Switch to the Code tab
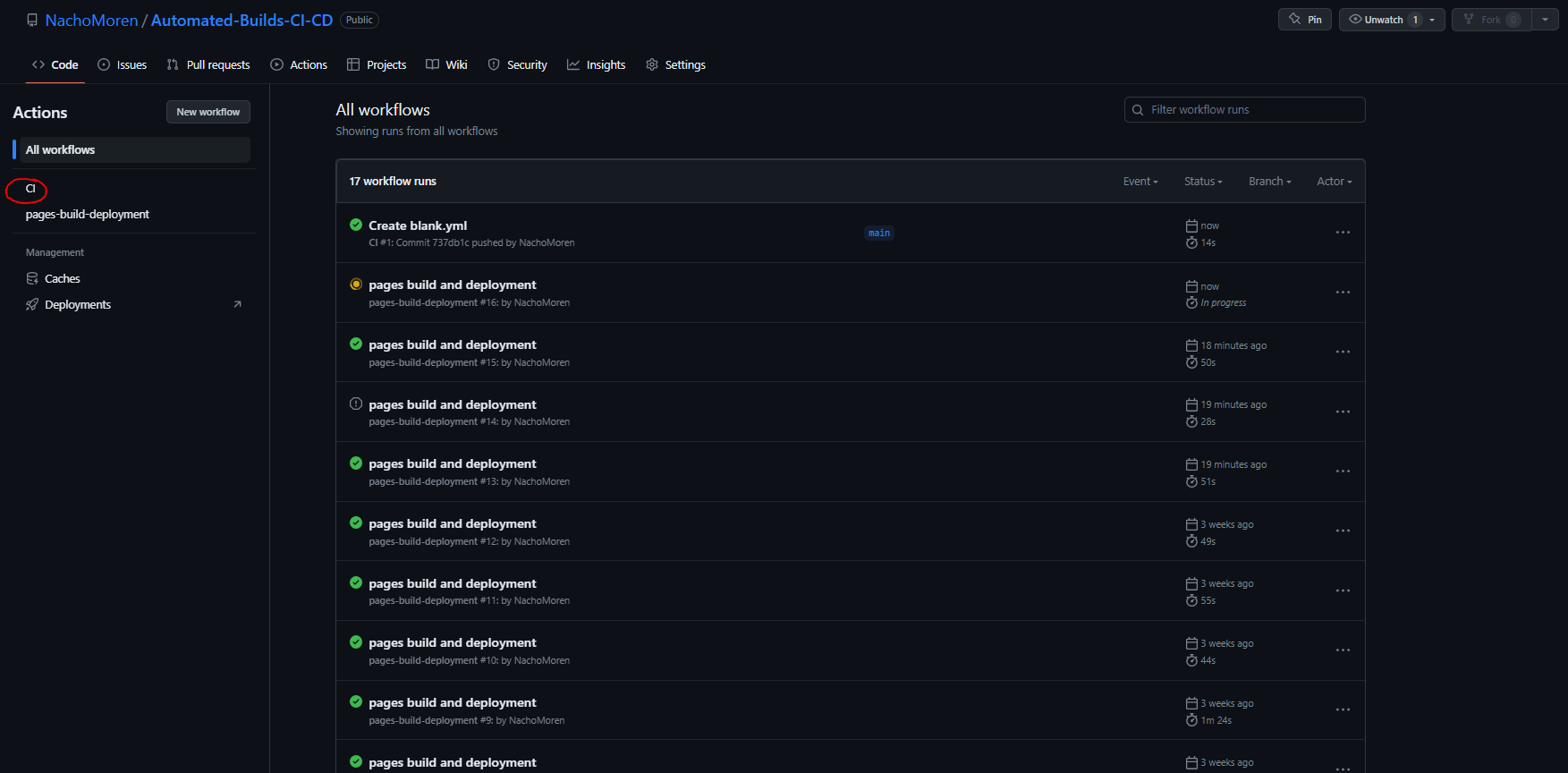The image size is (1568, 773). (55, 64)
